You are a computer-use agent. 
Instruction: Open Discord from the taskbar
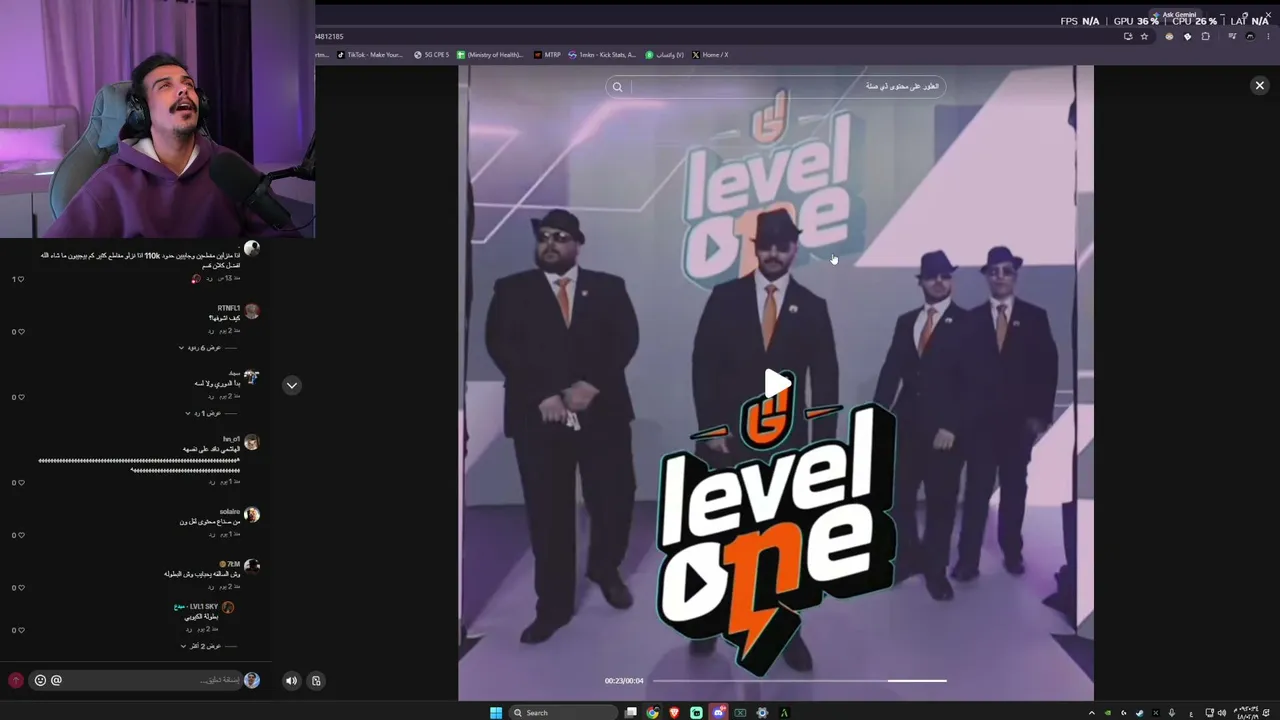click(718, 712)
